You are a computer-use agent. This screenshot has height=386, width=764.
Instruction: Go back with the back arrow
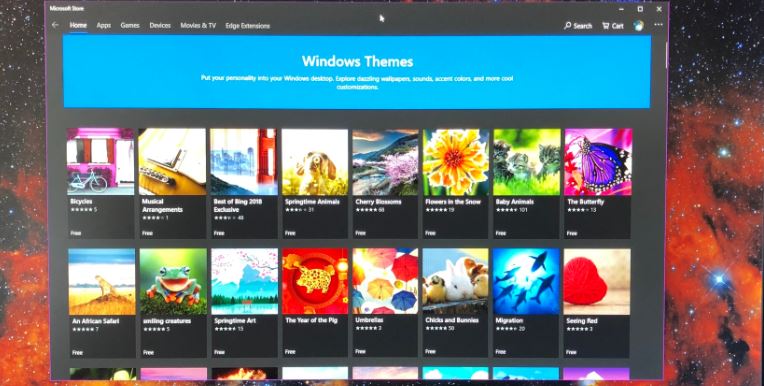coord(55,25)
